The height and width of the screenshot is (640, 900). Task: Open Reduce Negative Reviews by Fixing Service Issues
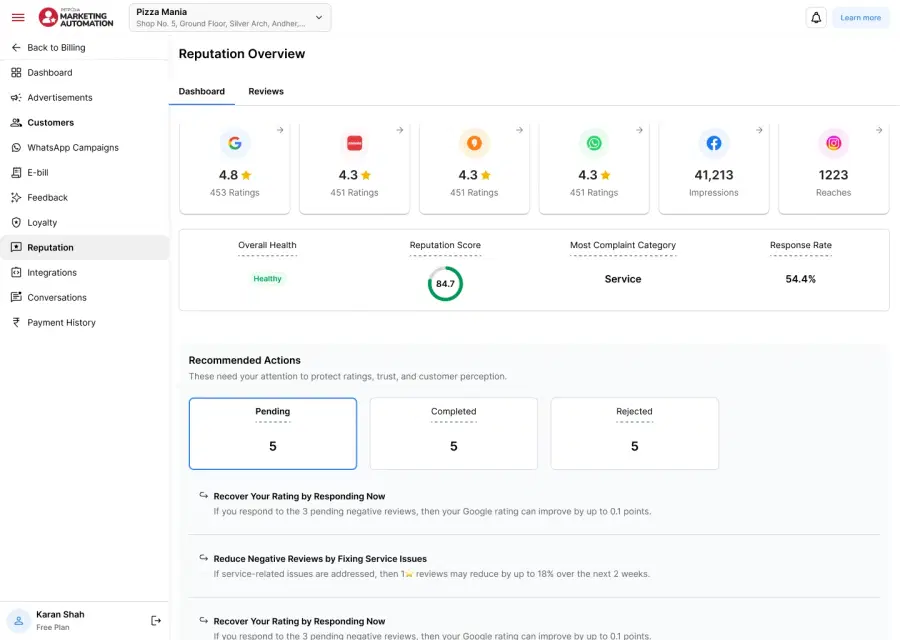320,558
